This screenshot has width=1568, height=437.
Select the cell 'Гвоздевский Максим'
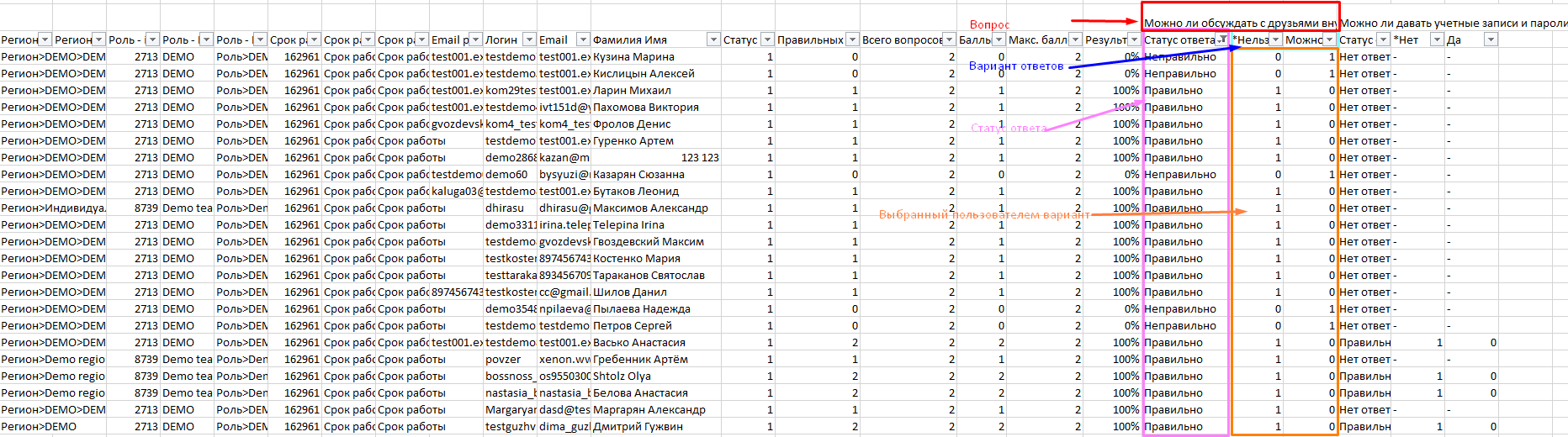656,241
